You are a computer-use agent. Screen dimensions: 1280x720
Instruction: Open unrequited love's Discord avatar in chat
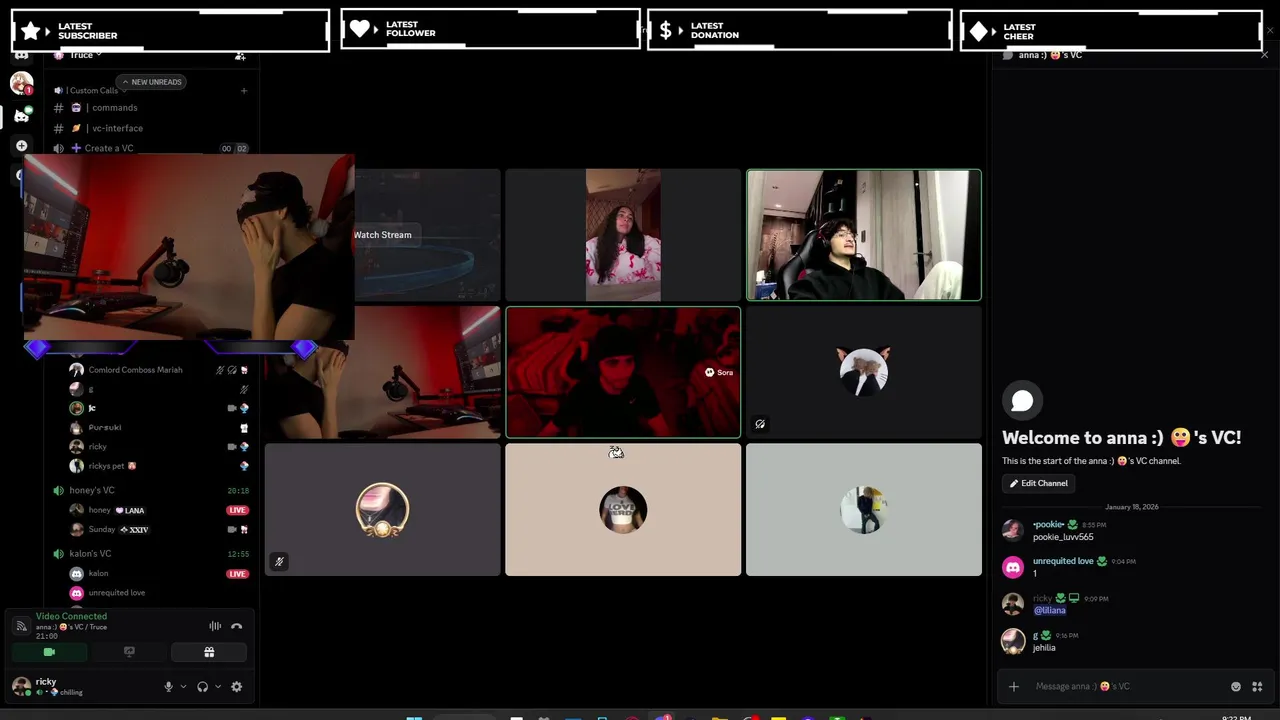1013,567
